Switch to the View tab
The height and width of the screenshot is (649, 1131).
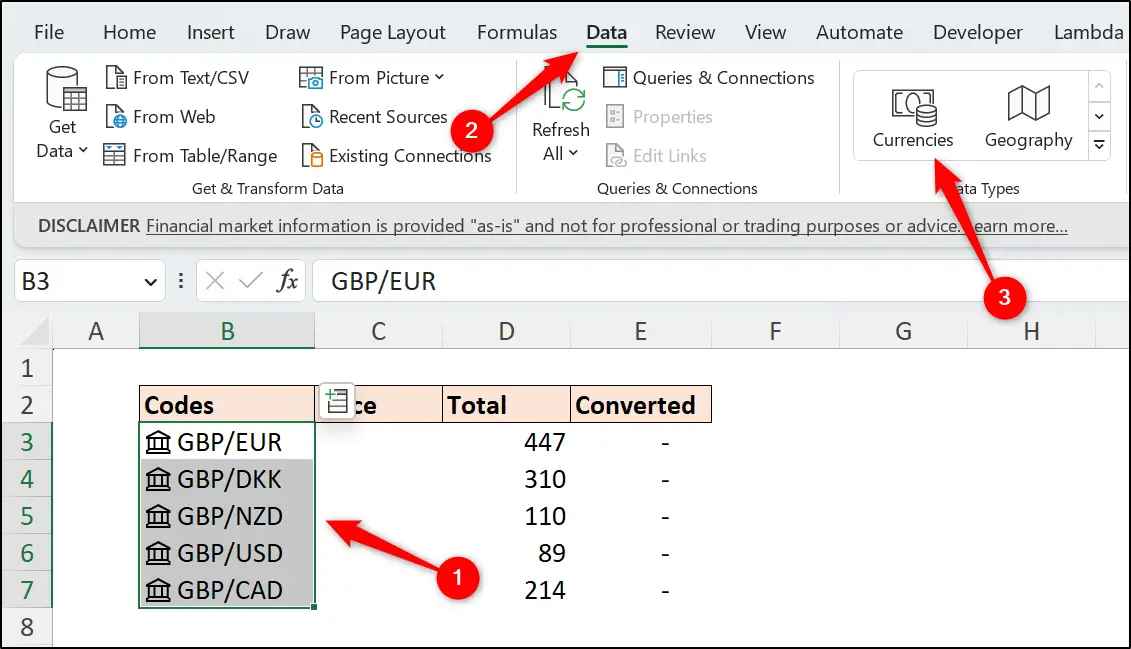pyautogui.click(x=765, y=32)
